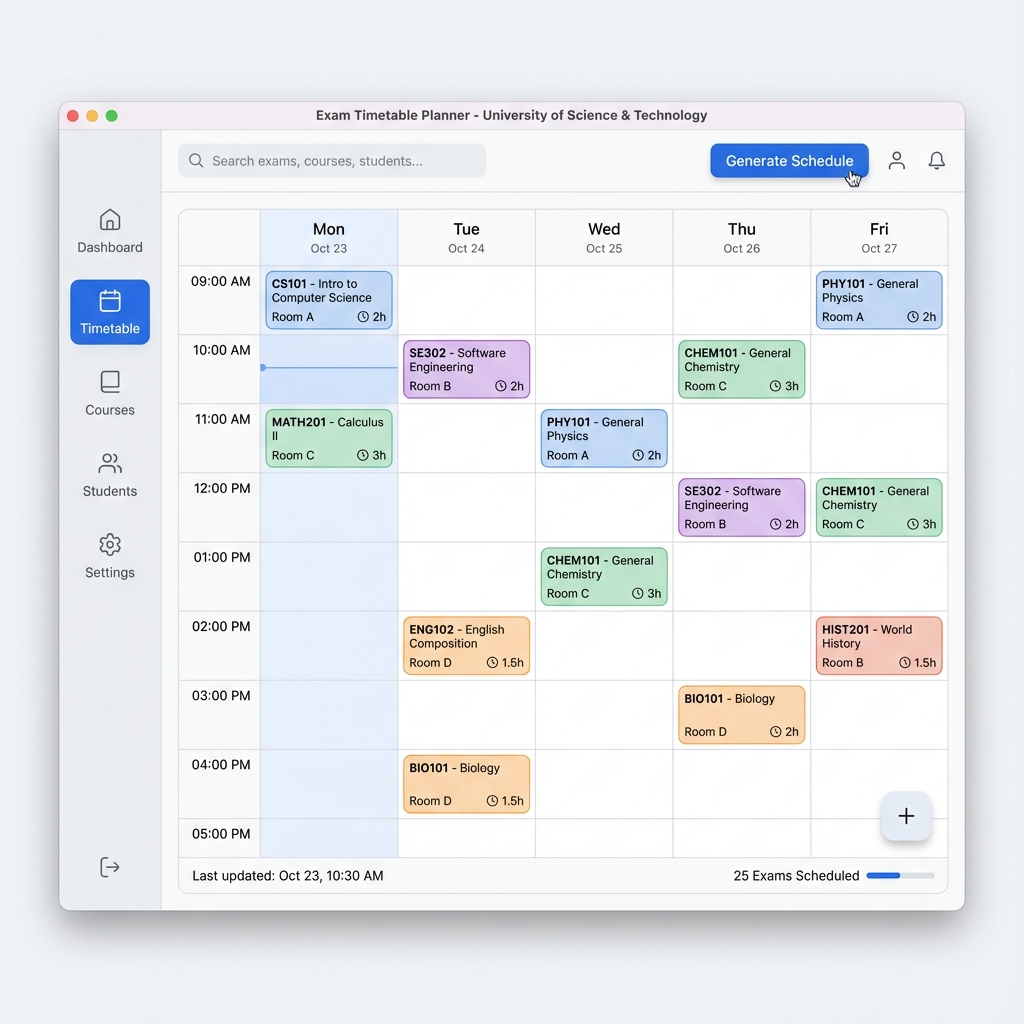The height and width of the screenshot is (1024, 1024).
Task: Click the plus button to add an exam
Action: [906, 816]
